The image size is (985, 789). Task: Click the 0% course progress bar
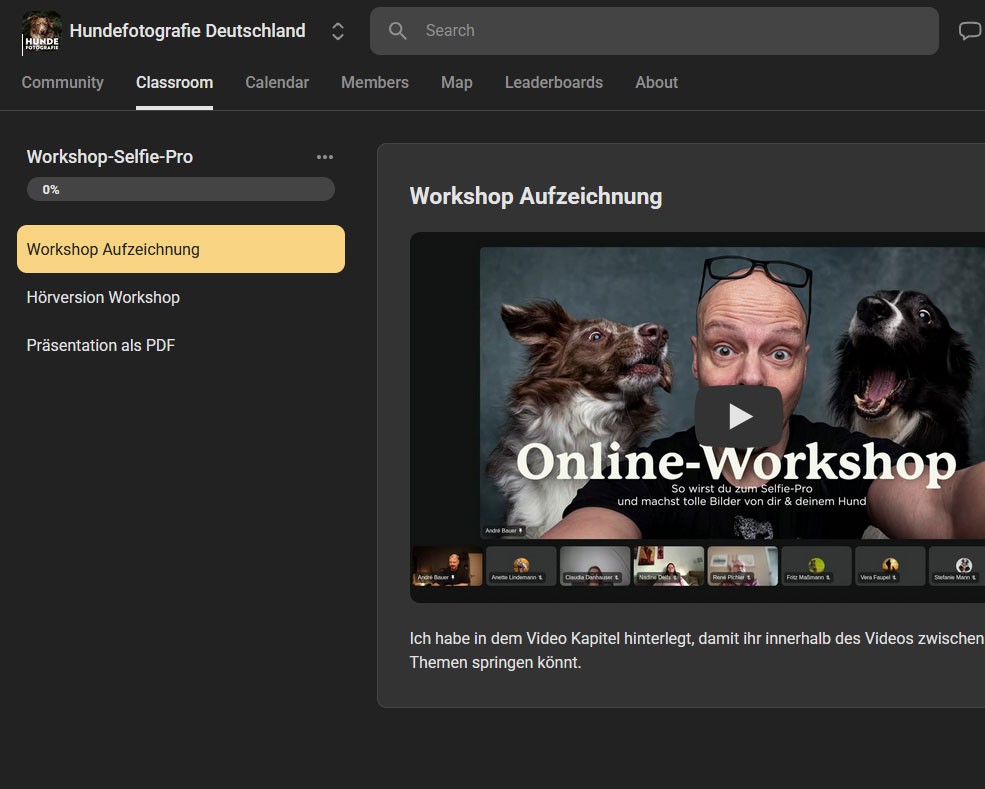pyautogui.click(x=181, y=189)
